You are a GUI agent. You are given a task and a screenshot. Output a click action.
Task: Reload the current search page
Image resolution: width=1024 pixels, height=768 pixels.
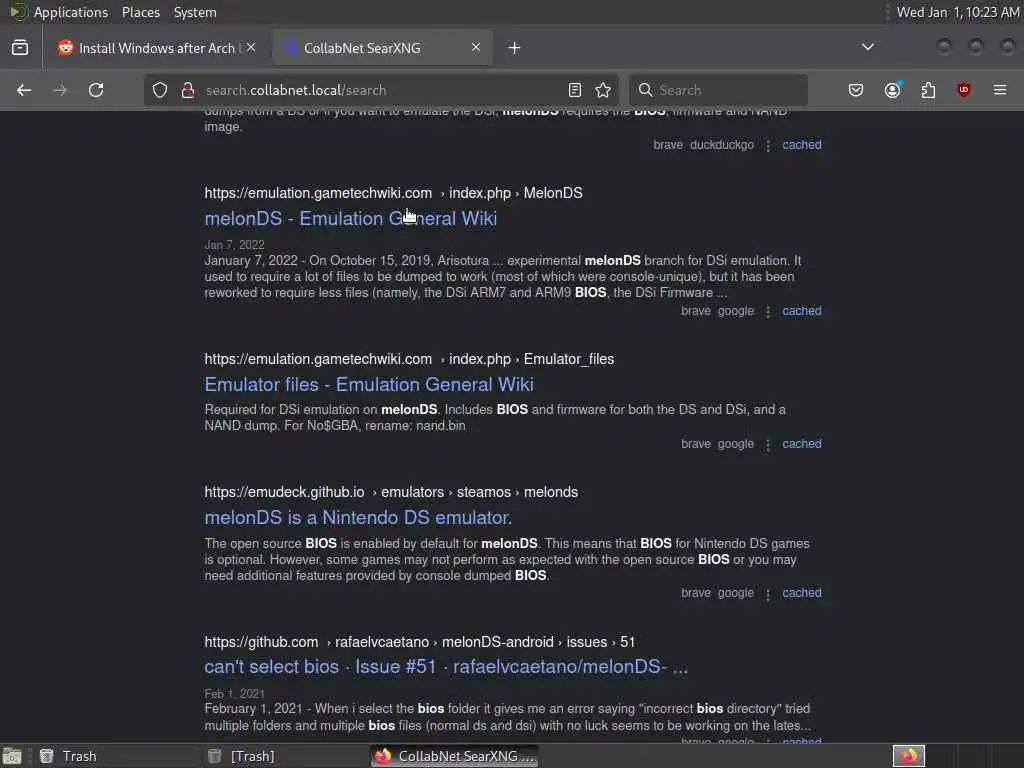(96, 90)
